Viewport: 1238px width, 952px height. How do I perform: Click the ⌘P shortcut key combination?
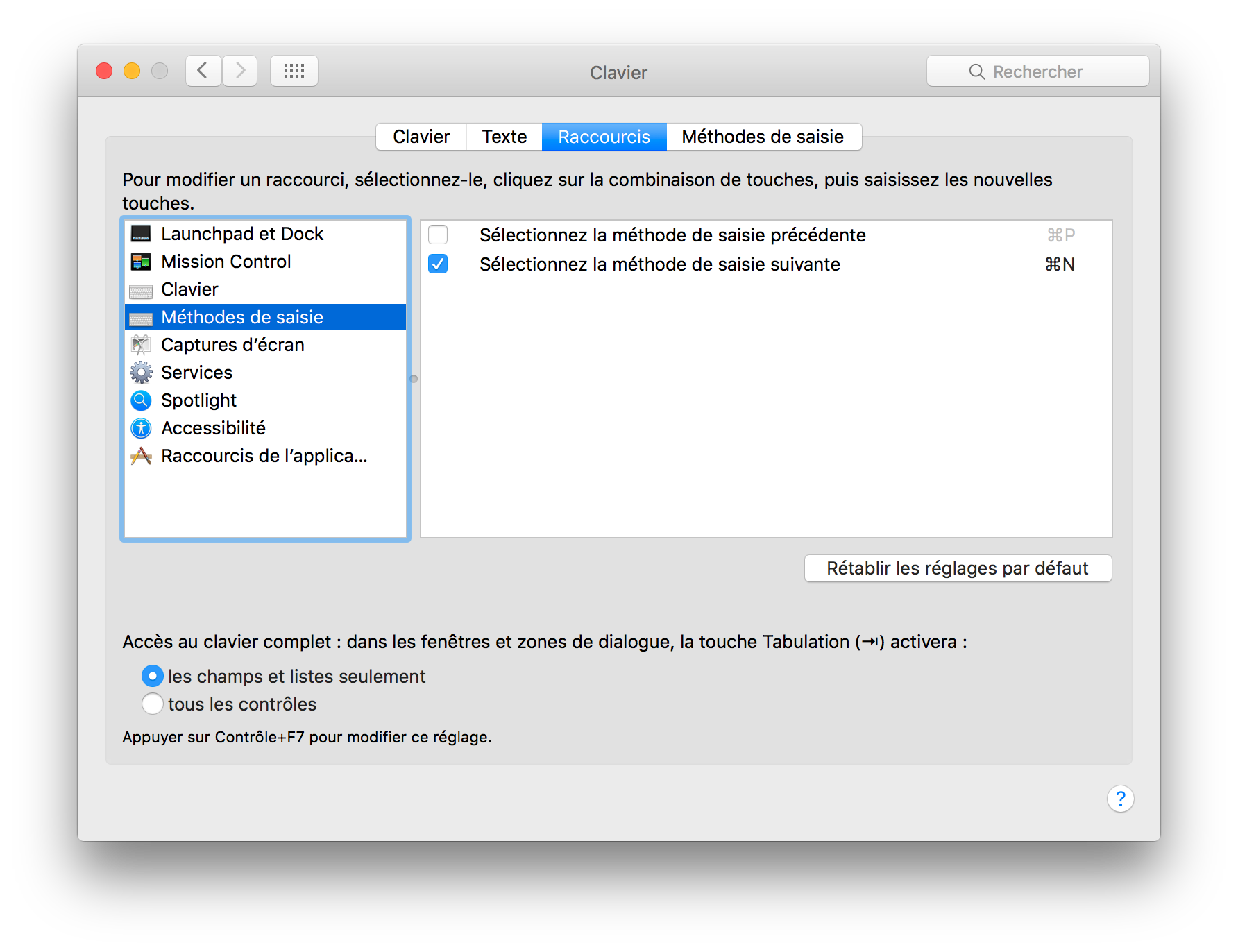point(1060,235)
